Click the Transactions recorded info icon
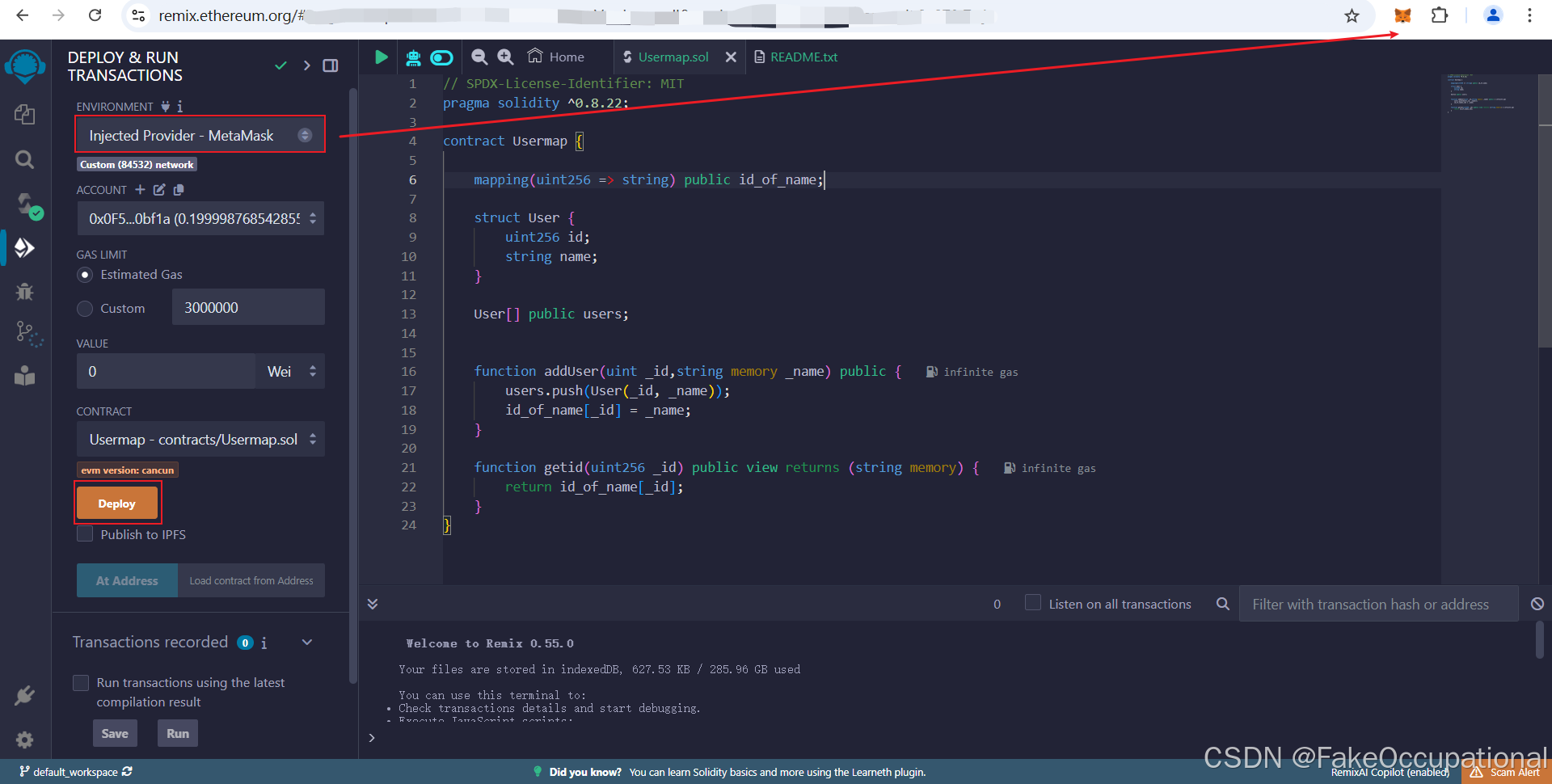 [264, 643]
